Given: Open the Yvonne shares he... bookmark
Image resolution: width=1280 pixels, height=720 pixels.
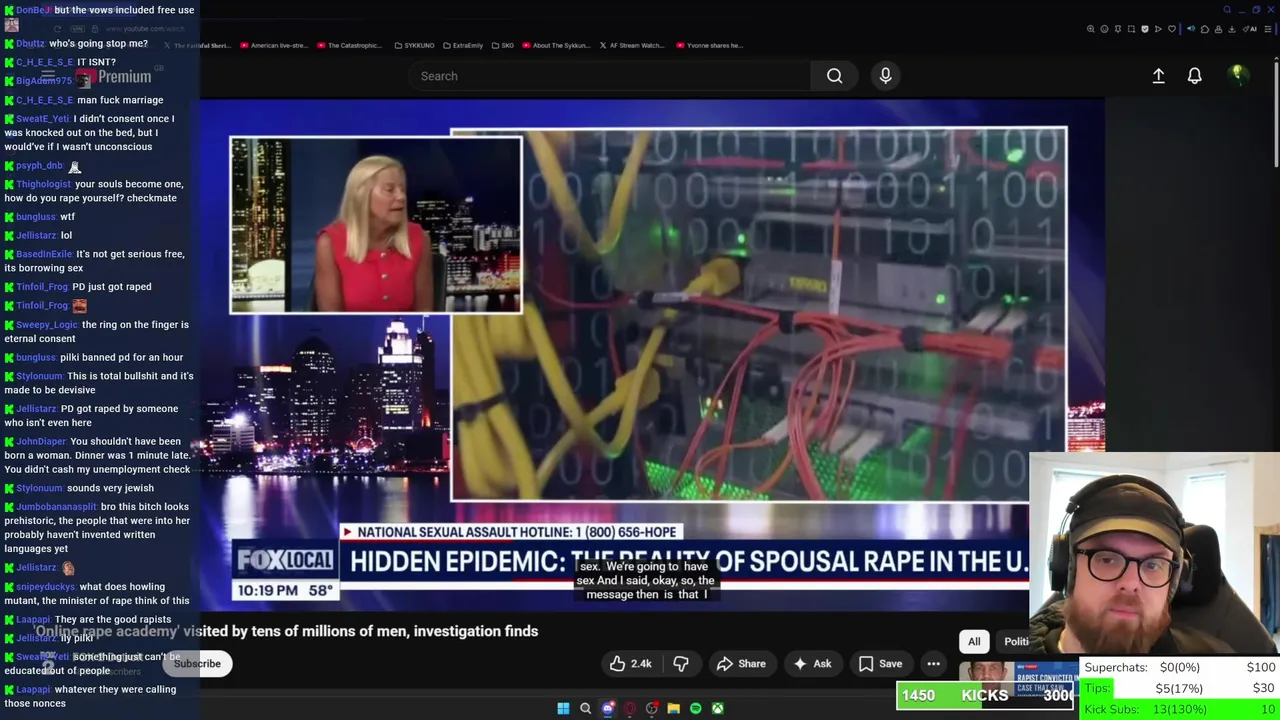Looking at the screenshot, I should pos(709,45).
